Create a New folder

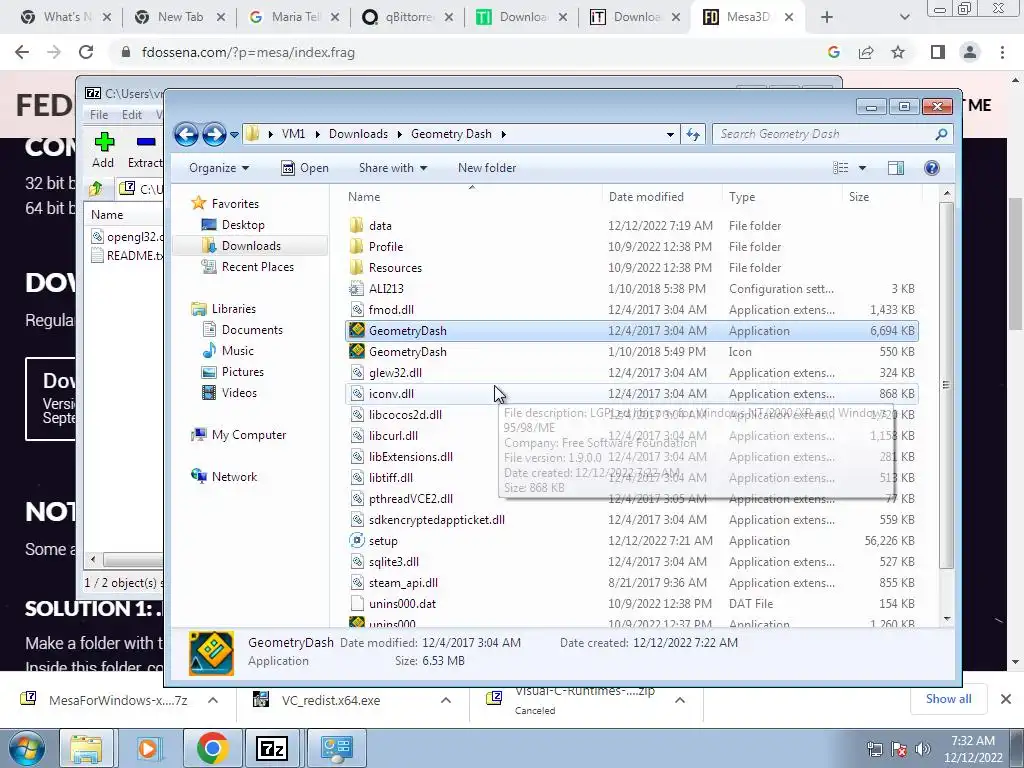487,168
